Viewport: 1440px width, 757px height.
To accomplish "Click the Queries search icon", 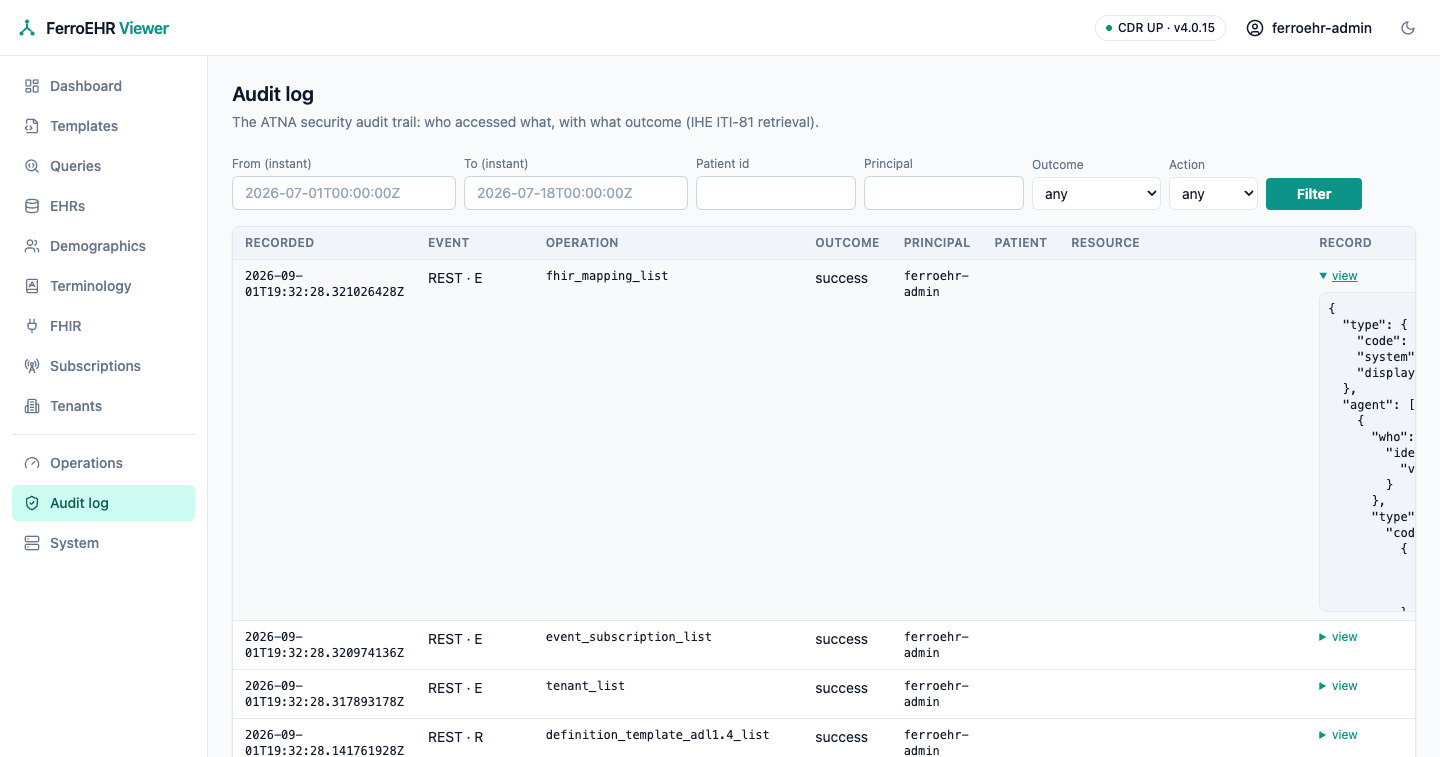I will (32, 166).
